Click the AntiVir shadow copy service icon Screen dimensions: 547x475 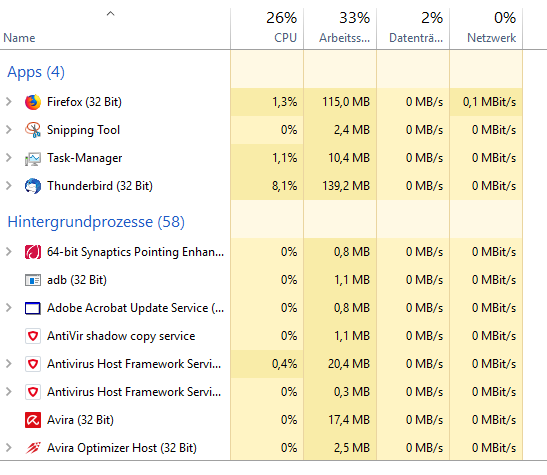tap(33, 336)
